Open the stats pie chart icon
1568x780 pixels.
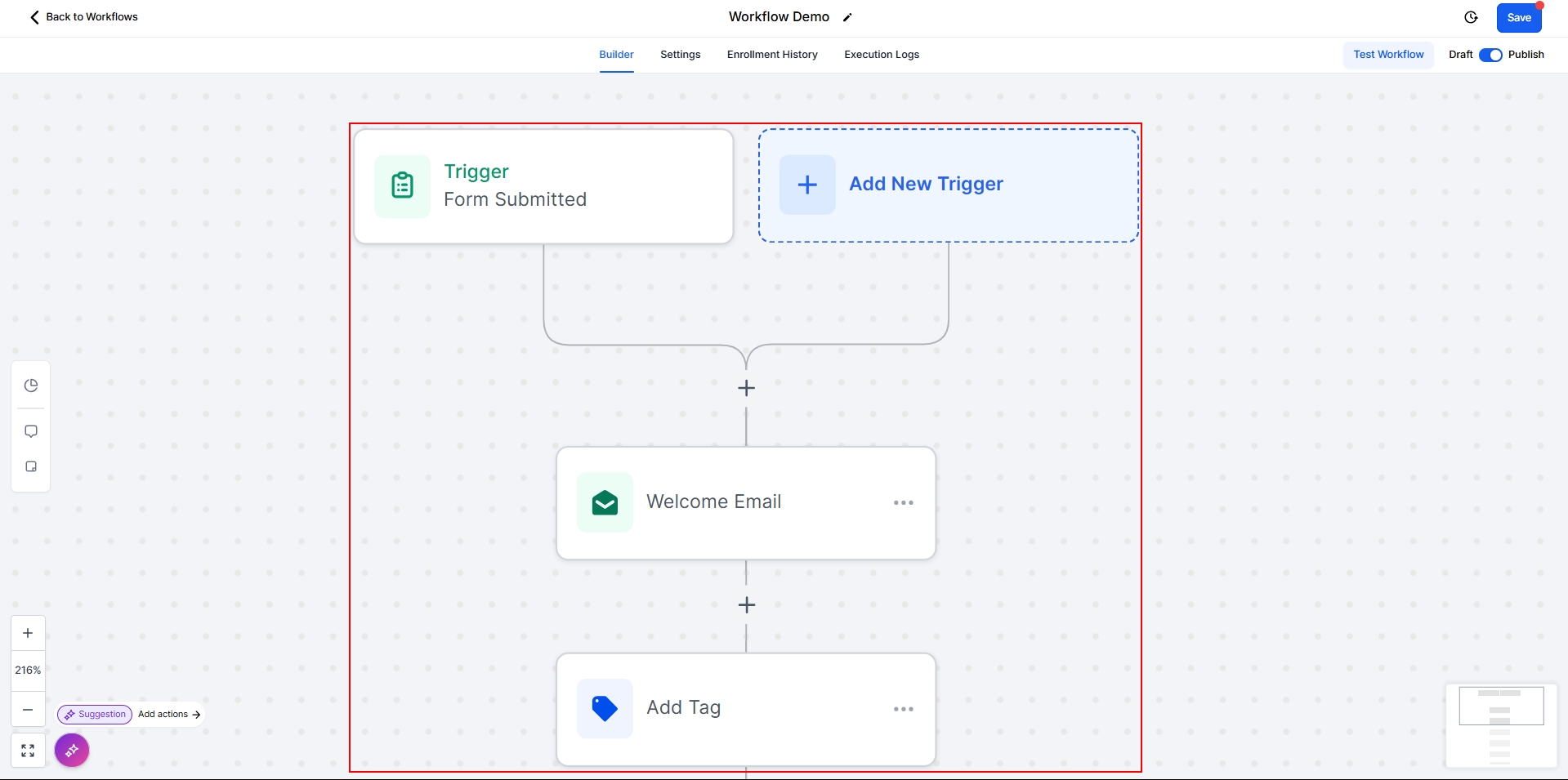31,386
